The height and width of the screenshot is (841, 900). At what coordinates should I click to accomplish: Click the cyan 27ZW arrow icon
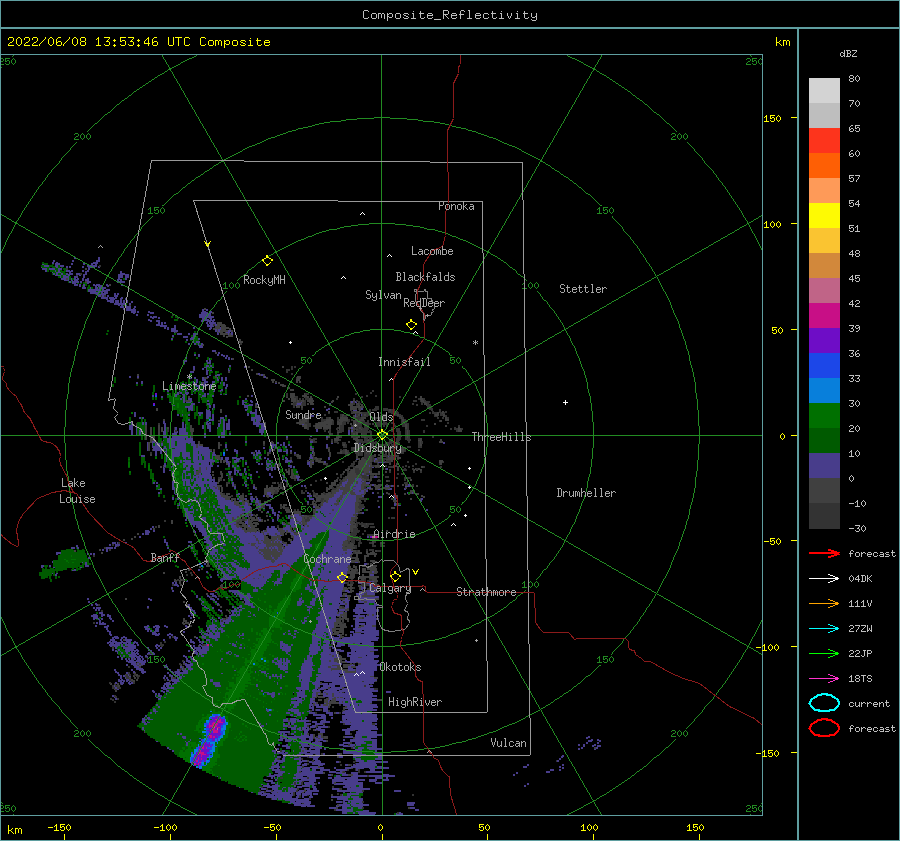[824, 629]
